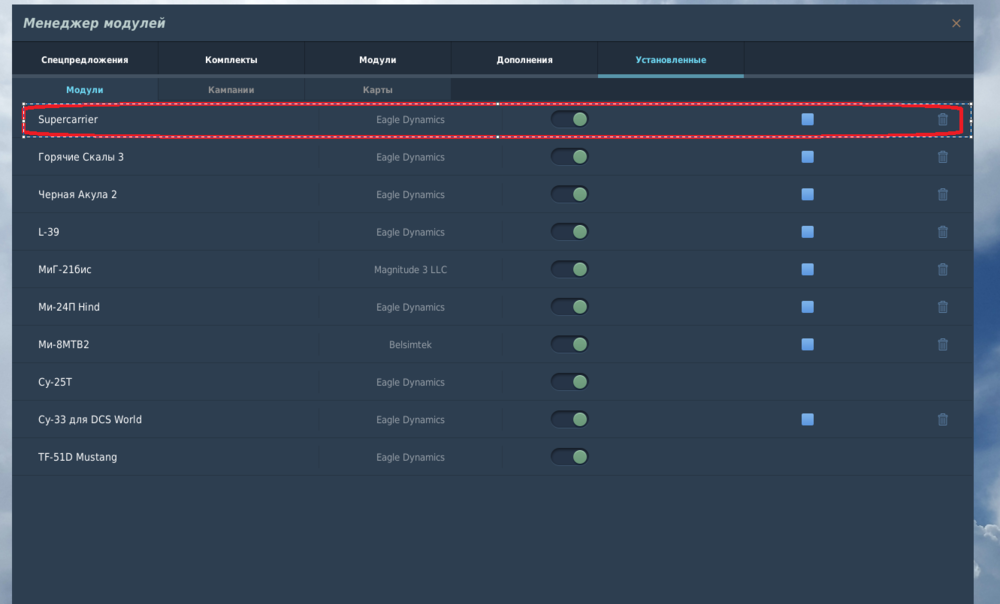Switch to the Комплекты tab

[231, 60]
